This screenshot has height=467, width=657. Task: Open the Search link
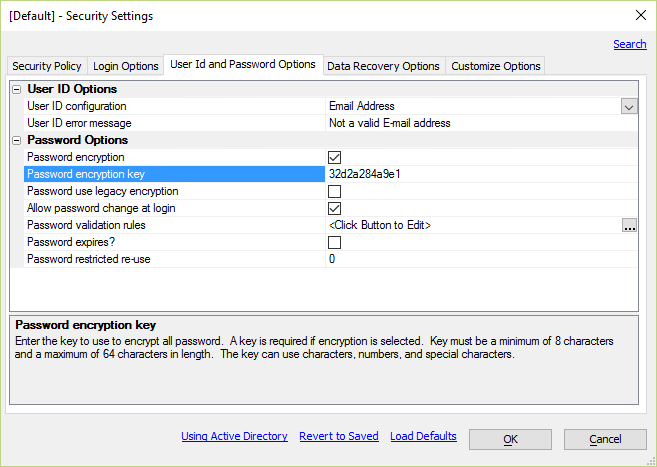point(630,44)
